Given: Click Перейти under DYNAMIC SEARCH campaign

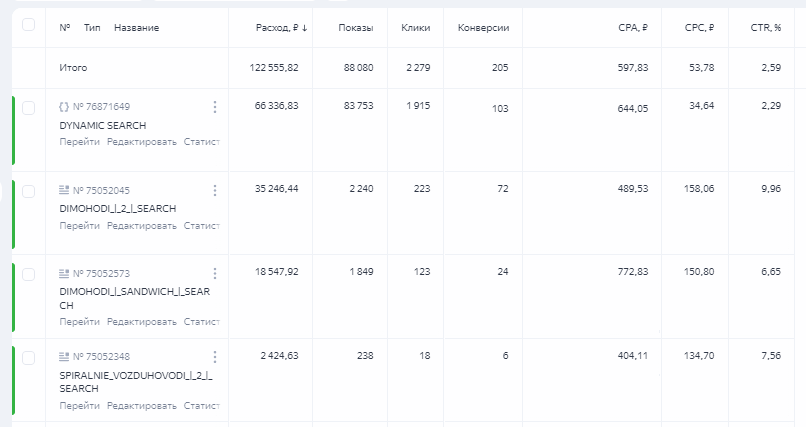Looking at the screenshot, I should [79, 142].
